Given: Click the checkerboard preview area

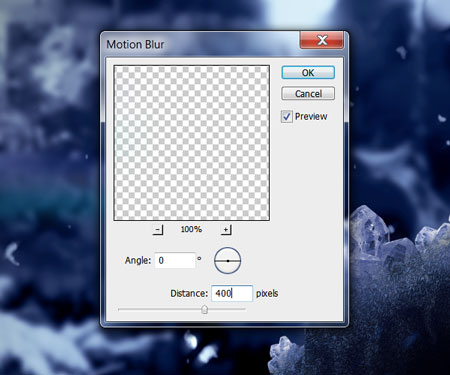Looking at the screenshot, I should (192, 143).
